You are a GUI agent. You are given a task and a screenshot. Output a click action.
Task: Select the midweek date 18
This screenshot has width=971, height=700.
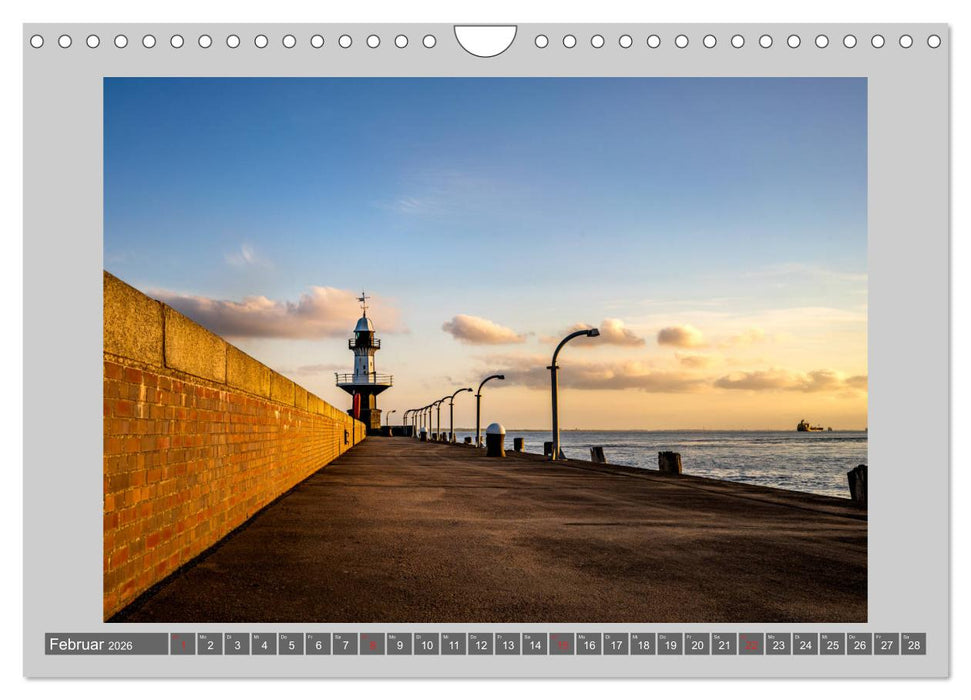(641, 645)
